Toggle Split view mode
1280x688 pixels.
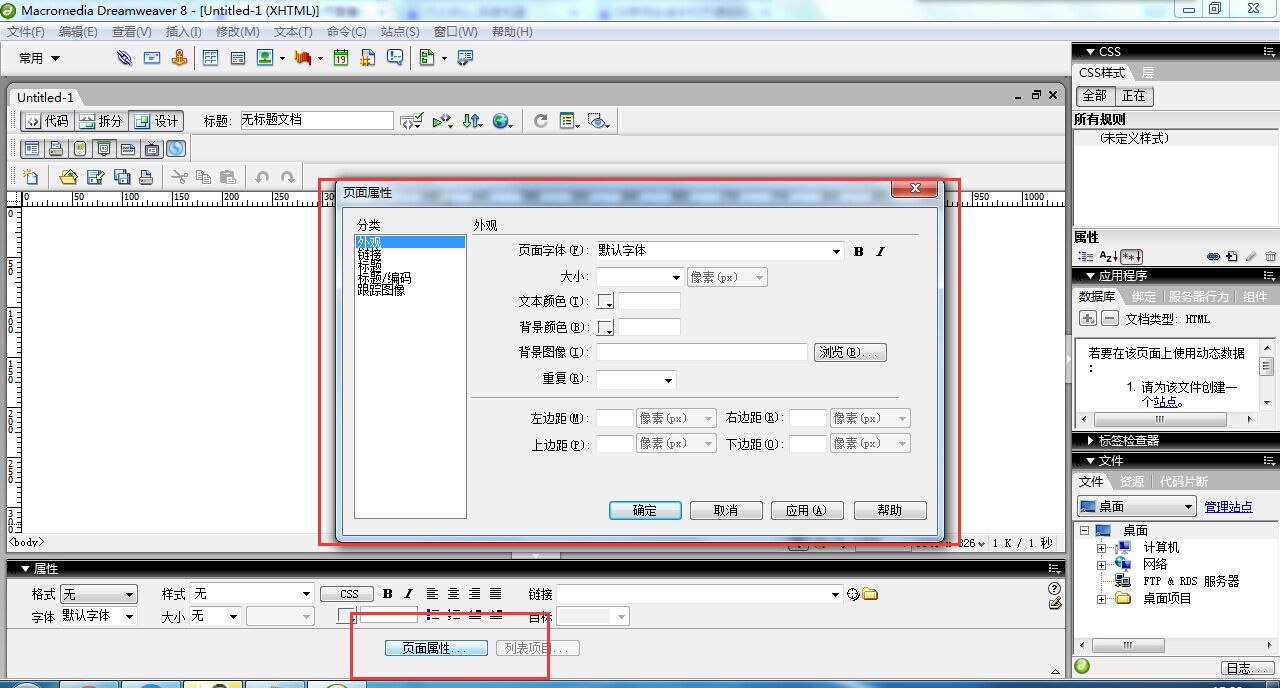tap(101, 121)
